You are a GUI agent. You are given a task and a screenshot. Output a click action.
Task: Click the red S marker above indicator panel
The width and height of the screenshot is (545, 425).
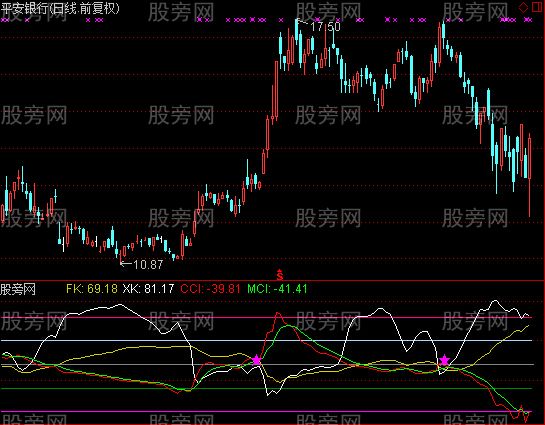point(280,275)
